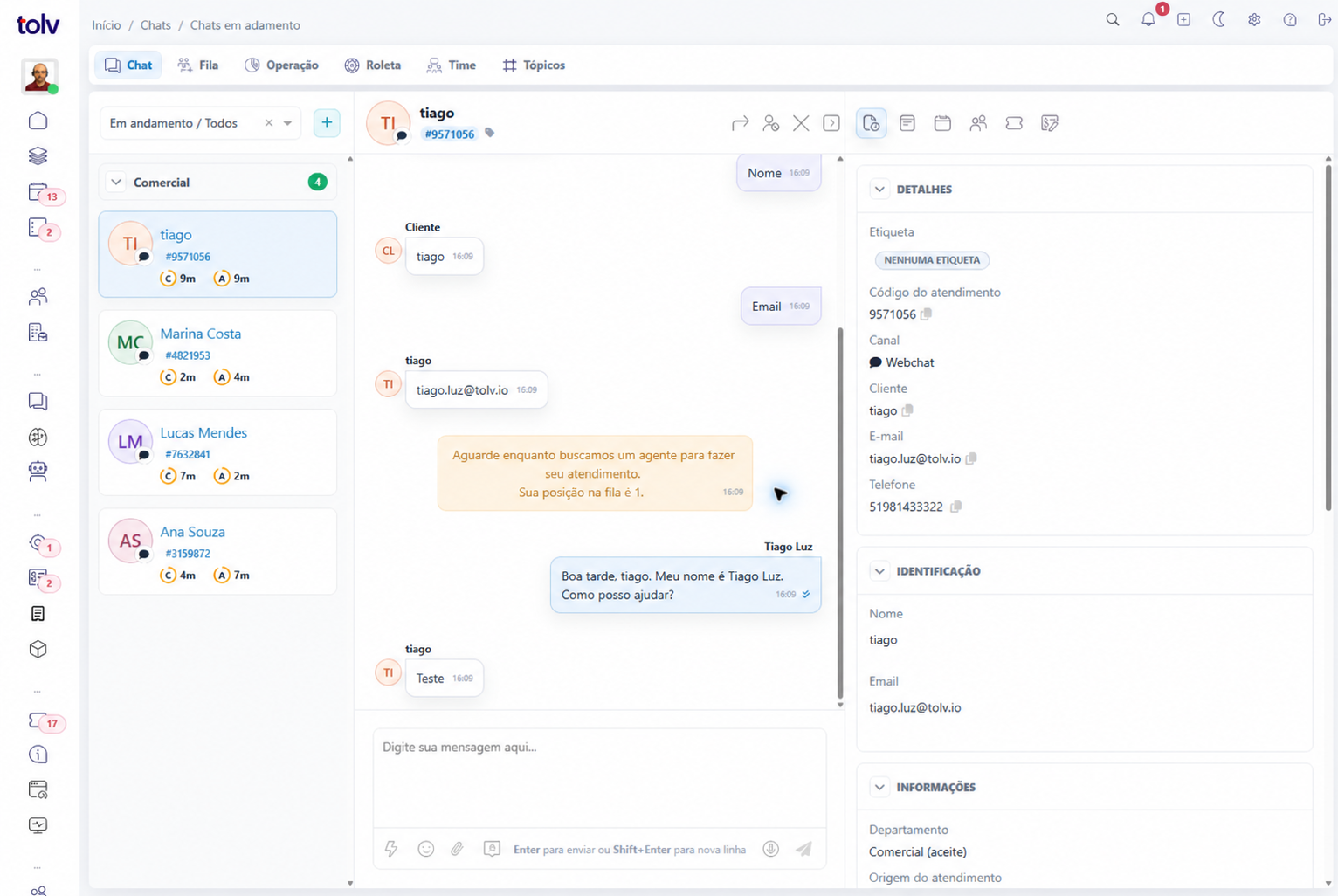Open emoji picker in message composer
Screen dimensions: 1338x896
click(x=425, y=849)
